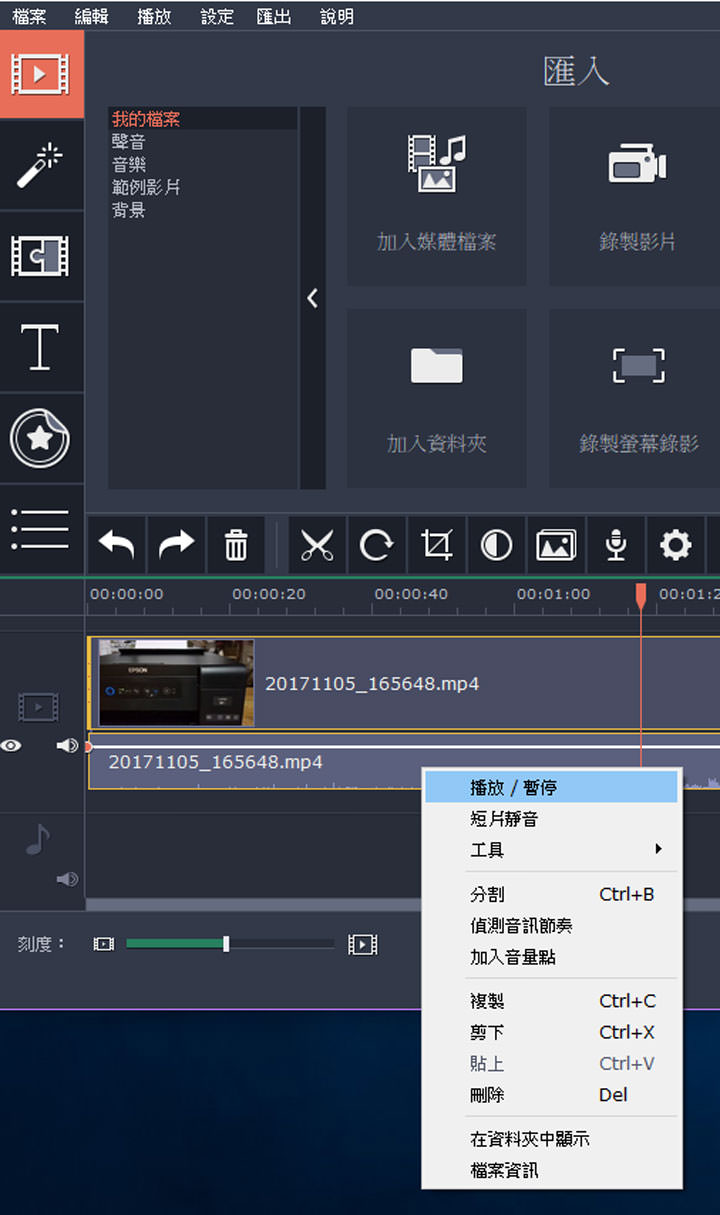Image resolution: width=720 pixels, height=1215 pixels.
Task: Open the 匯出 menu
Action: click(274, 16)
